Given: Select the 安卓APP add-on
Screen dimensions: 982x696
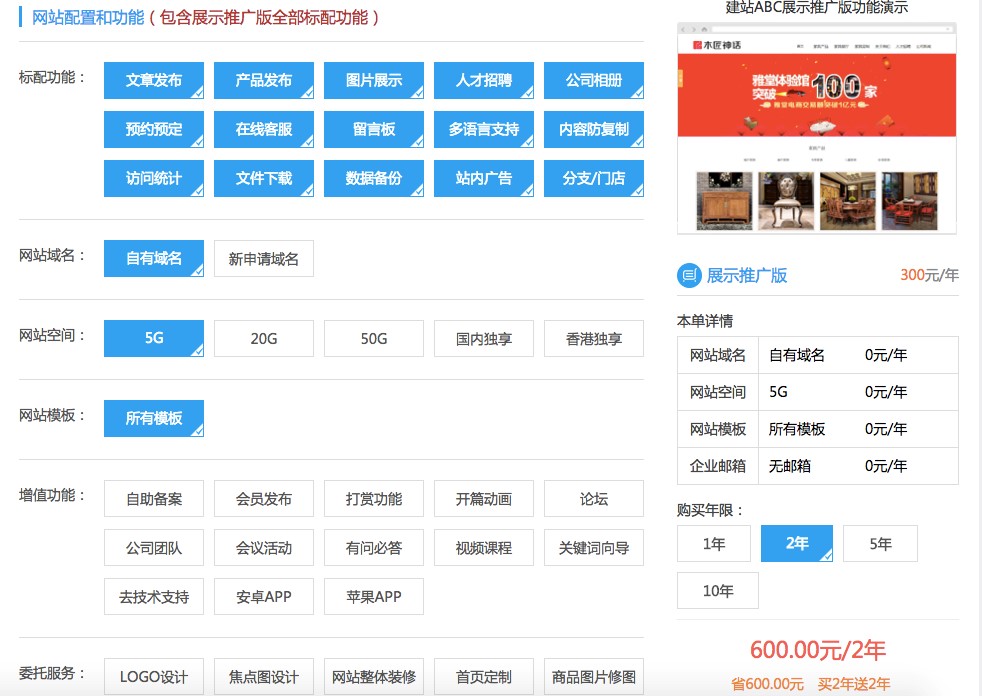Looking at the screenshot, I should [x=263, y=596].
